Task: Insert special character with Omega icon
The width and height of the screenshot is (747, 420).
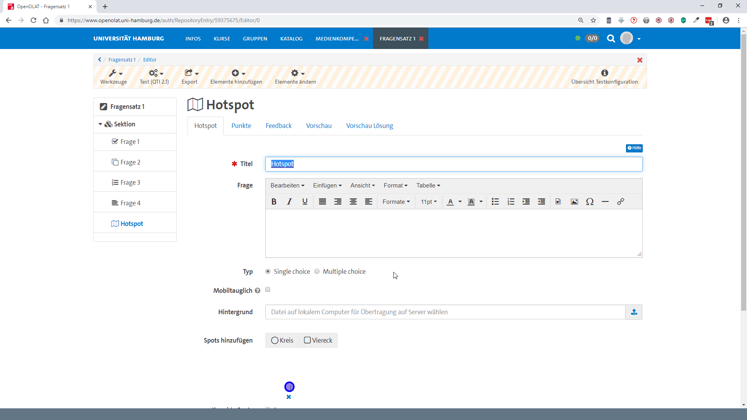Action: coord(590,202)
